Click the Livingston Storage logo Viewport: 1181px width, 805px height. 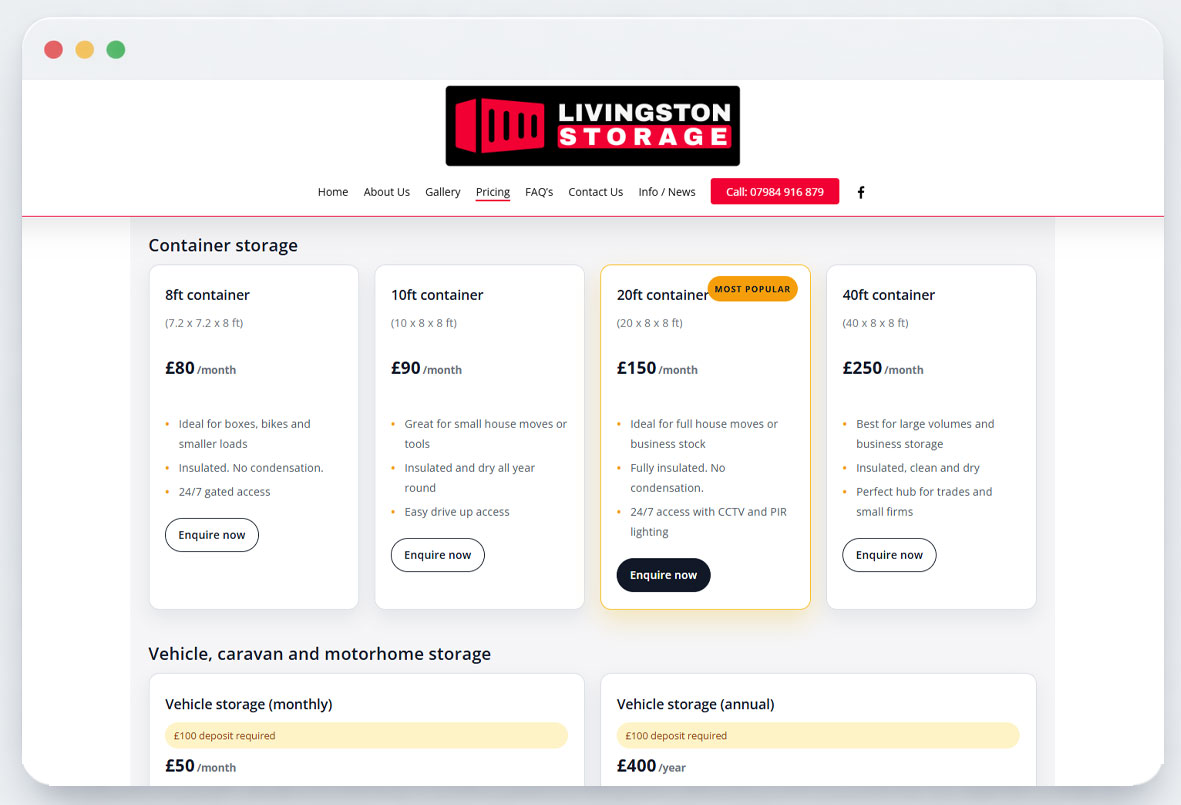pyautogui.click(x=592, y=126)
